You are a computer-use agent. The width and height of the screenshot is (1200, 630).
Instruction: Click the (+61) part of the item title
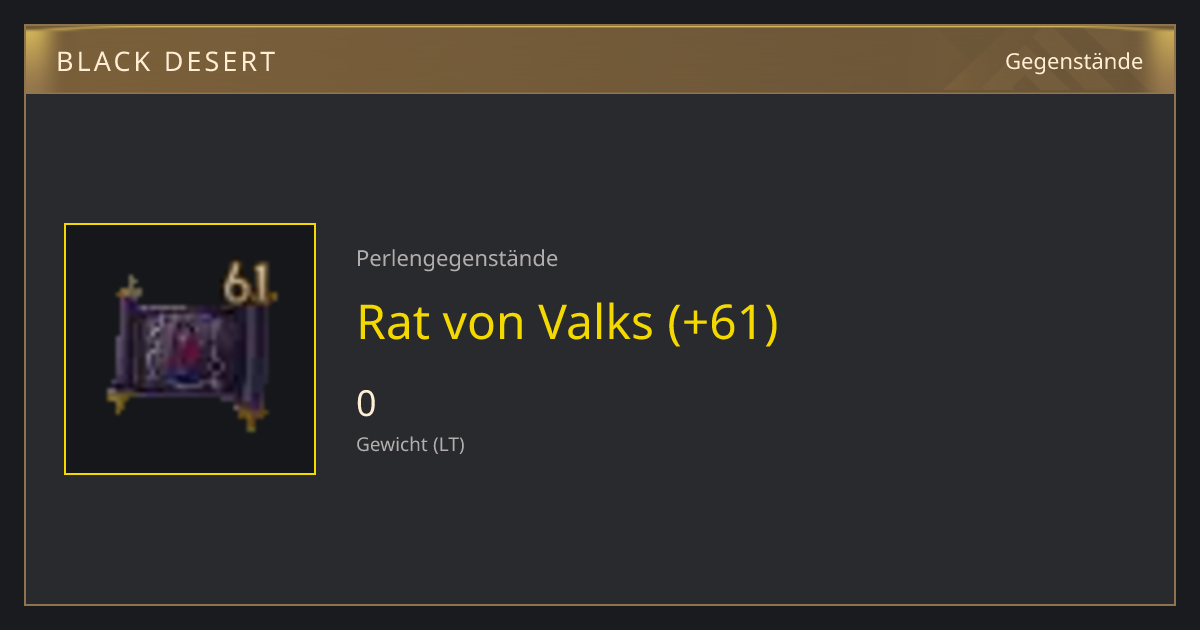[723, 322]
